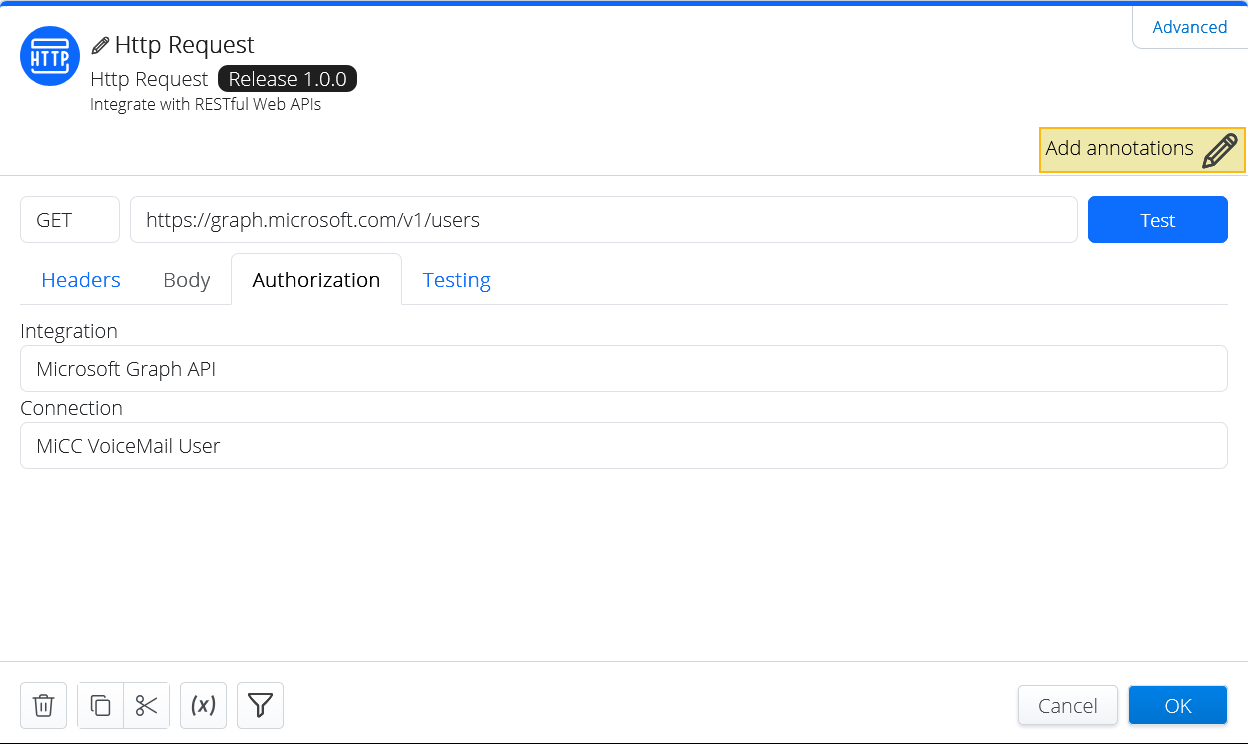Viewport: 1248px width, 744px height.
Task: Copy the activity with the copy icon
Action: (x=101, y=706)
